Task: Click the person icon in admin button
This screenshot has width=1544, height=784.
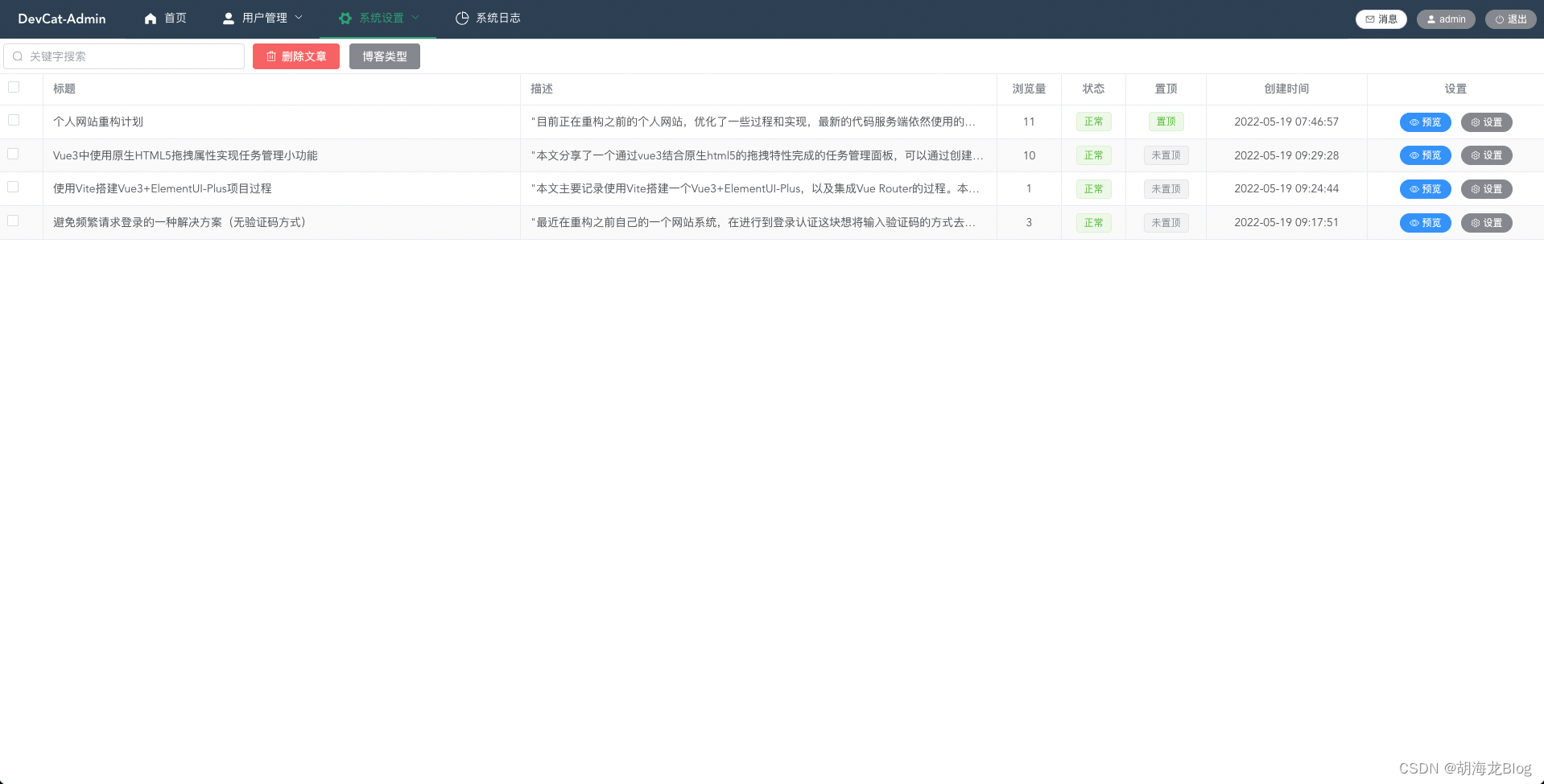Action: pyautogui.click(x=1431, y=19)
